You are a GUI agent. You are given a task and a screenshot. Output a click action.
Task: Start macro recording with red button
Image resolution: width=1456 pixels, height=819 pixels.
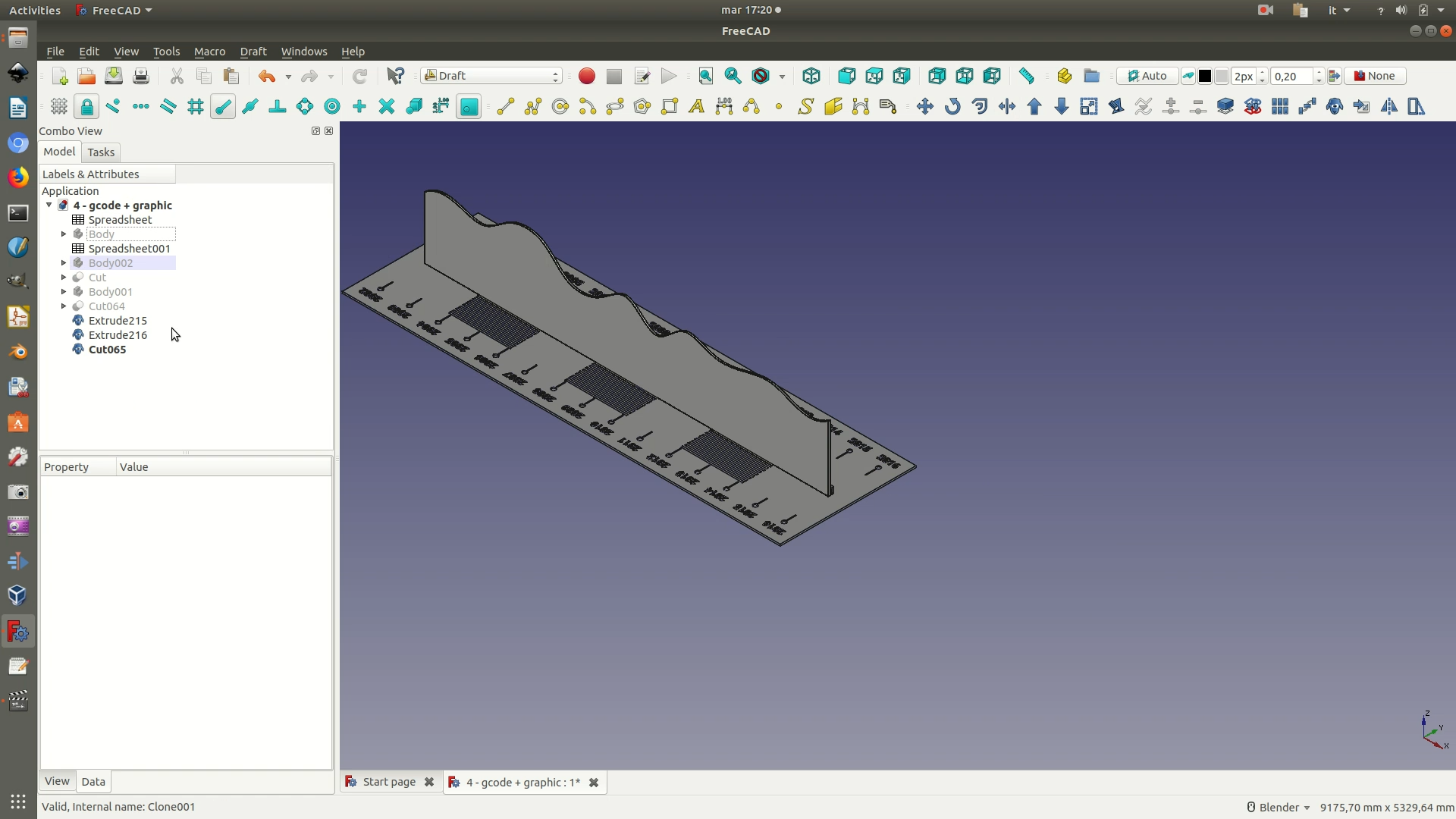coord(587,76)
